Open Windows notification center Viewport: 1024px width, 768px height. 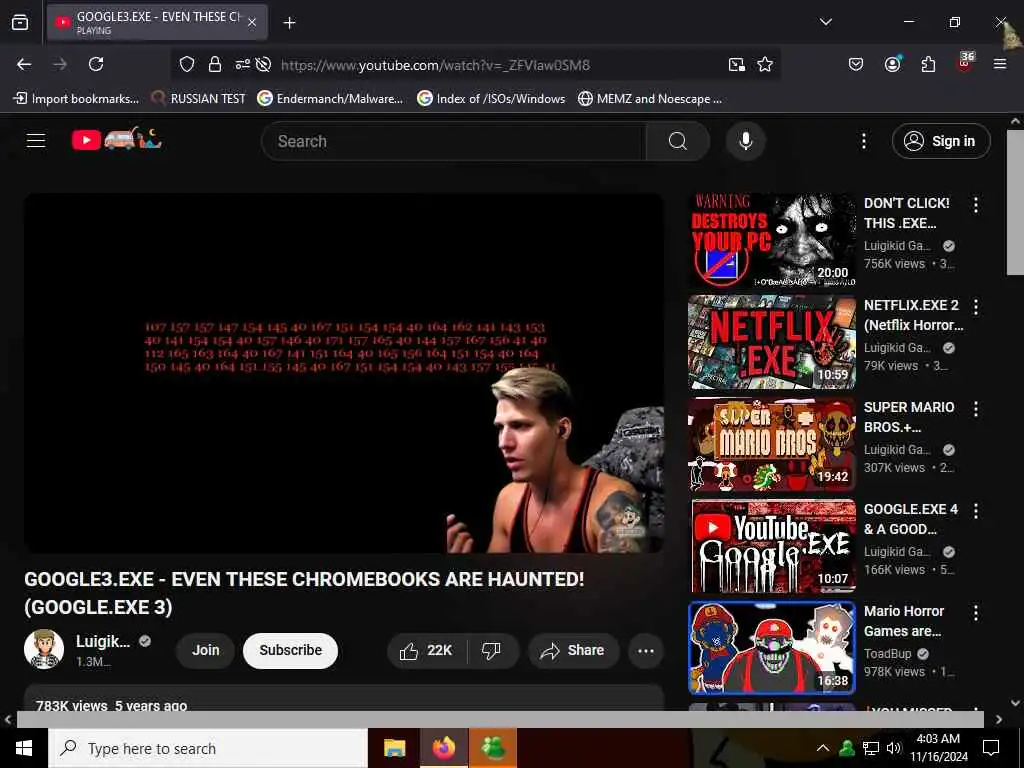pos(991,748)
